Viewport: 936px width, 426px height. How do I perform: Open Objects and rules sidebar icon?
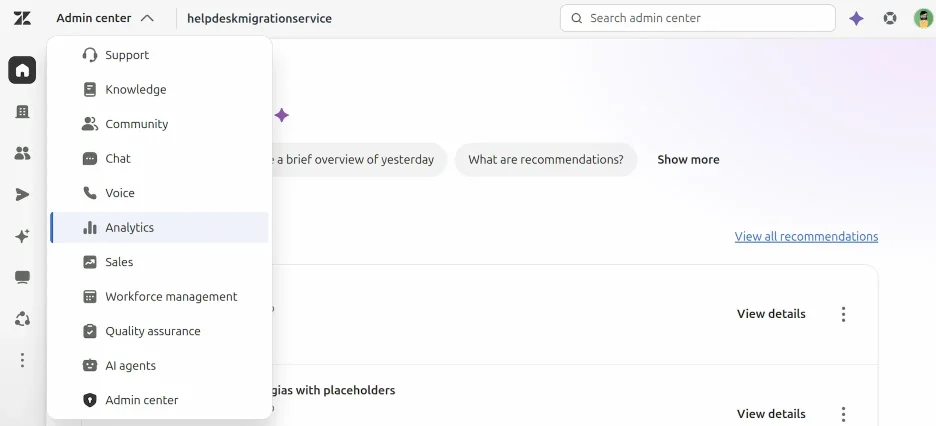point(22,319)
